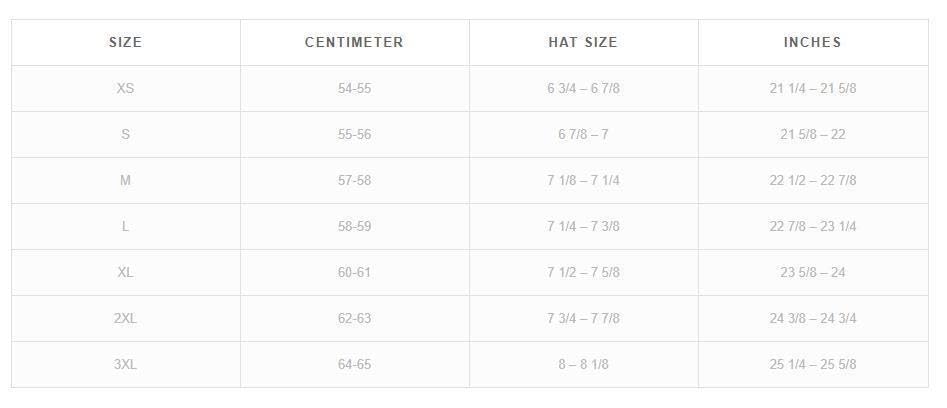
Task: Select the XS size cell
Action: click(x=125, y=88)
